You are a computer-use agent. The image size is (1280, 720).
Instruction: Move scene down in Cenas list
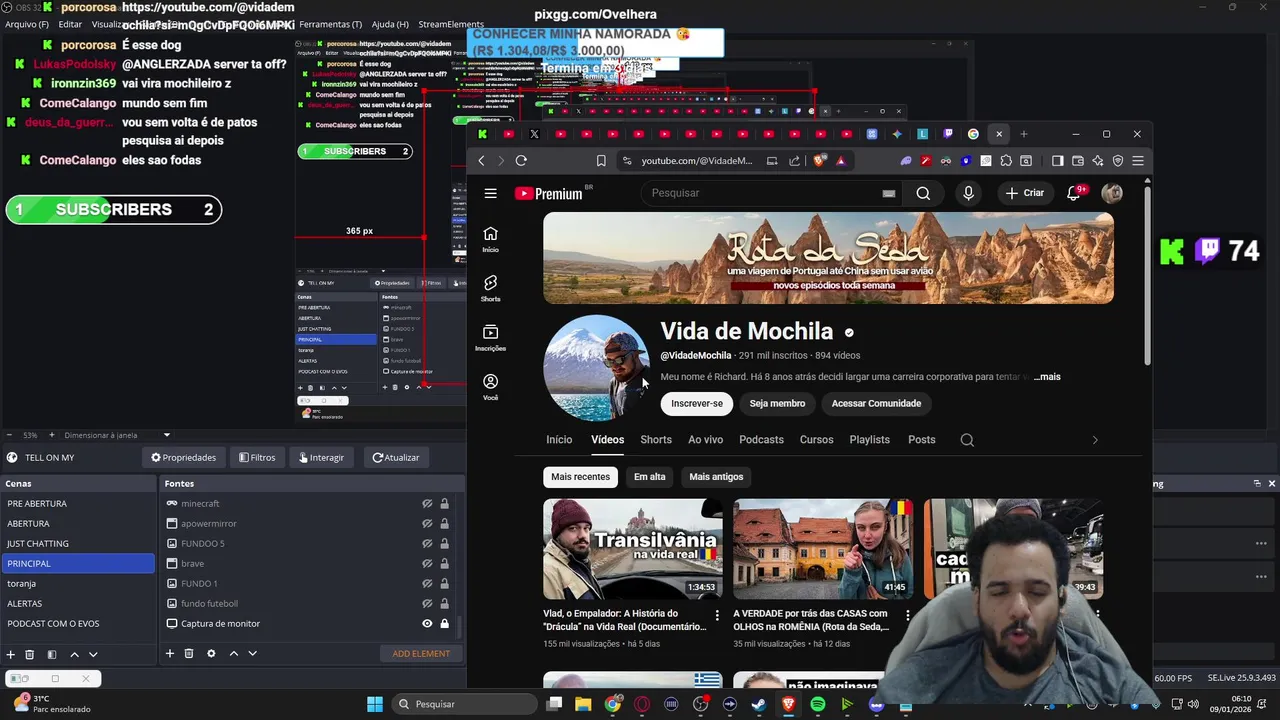pos(93,654)
